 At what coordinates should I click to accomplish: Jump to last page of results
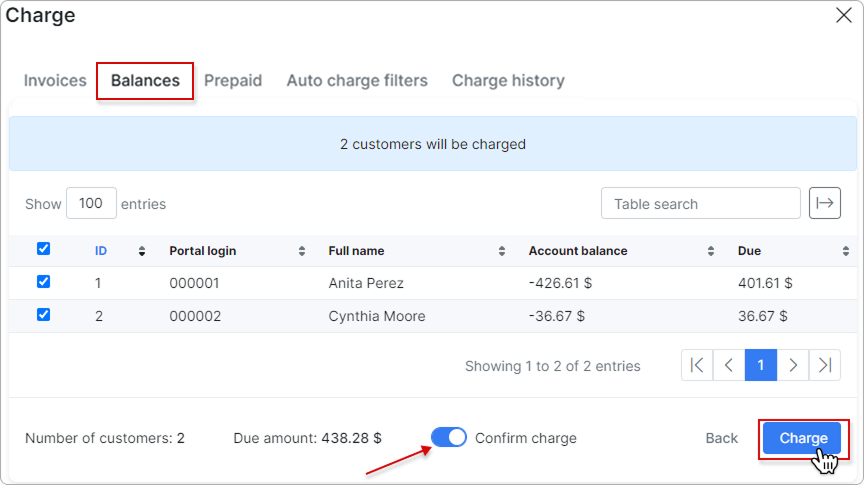point(824,365)
